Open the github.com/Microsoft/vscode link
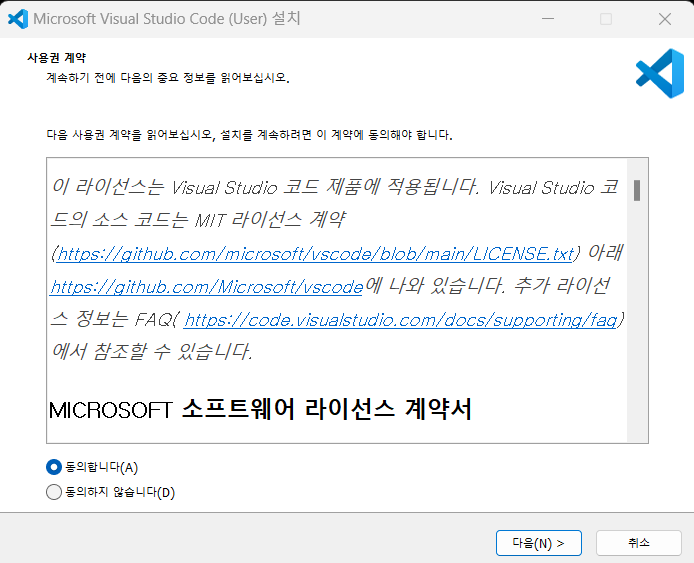Image resolution: width=694 pixels, height=563 pixels. click(x=206, y=287)
